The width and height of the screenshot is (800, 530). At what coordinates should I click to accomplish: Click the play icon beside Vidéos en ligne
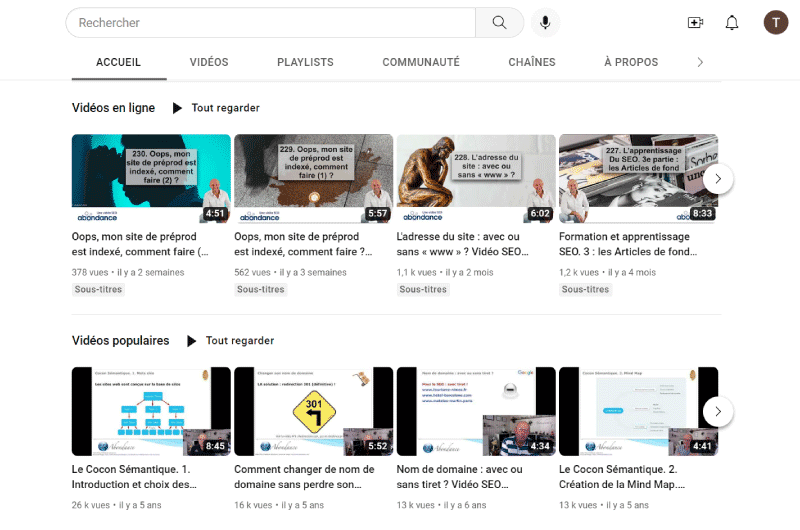tap(177, 108)
